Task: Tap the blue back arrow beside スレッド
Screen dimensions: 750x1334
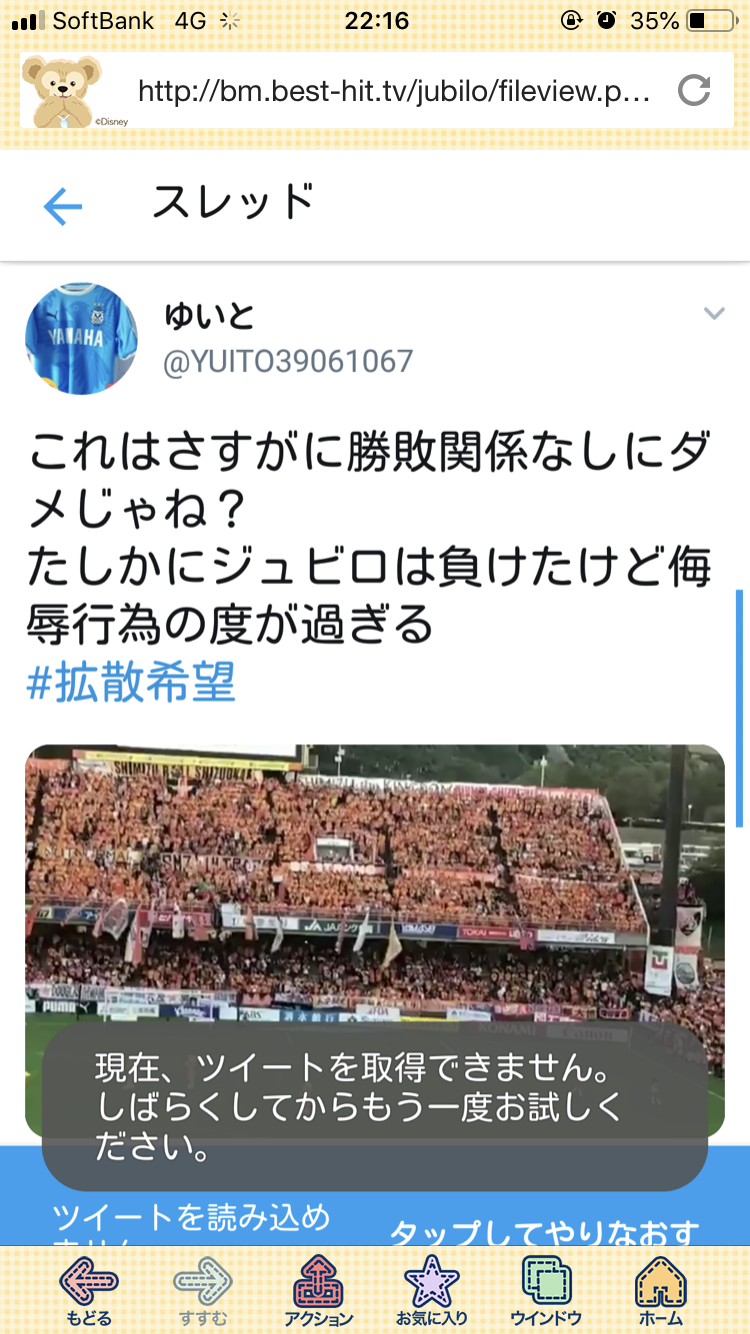Action: coord(62,207)
